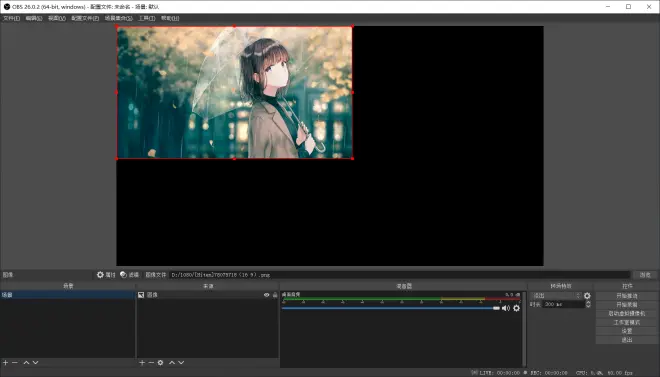
Task: Click the transition duration 300 ms field
Action: pyautogui.click(x=563, y=304)
